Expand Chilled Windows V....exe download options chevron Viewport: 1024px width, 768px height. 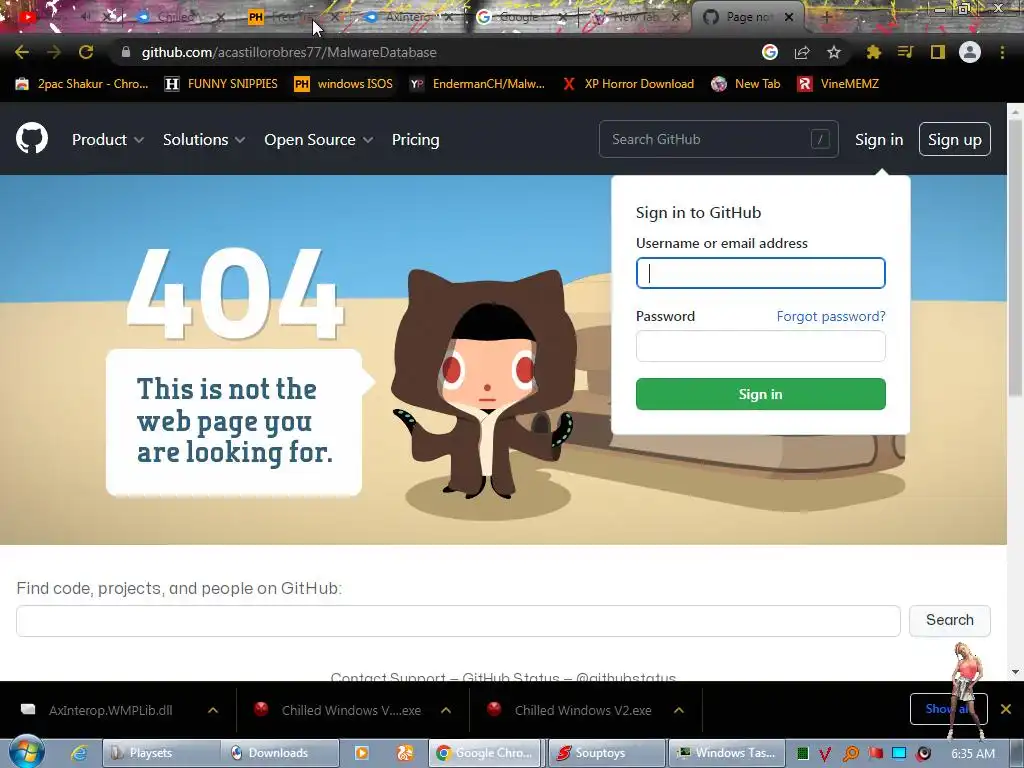pyautogui.click(x=446, y=710)
